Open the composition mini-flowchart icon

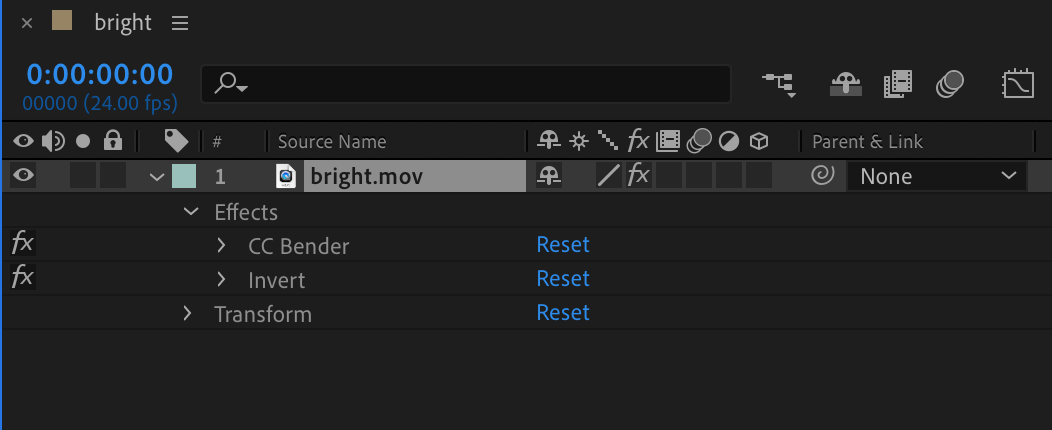779,84
